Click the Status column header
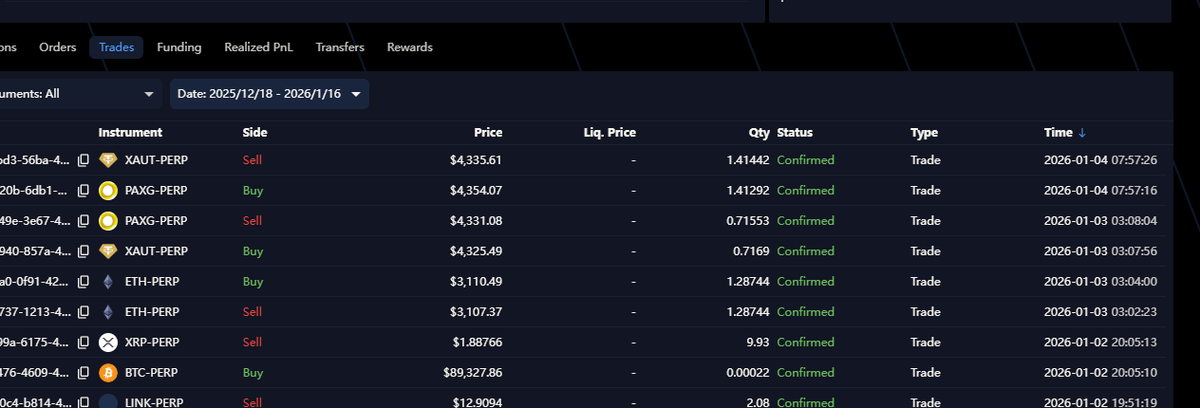 point(795,132)
